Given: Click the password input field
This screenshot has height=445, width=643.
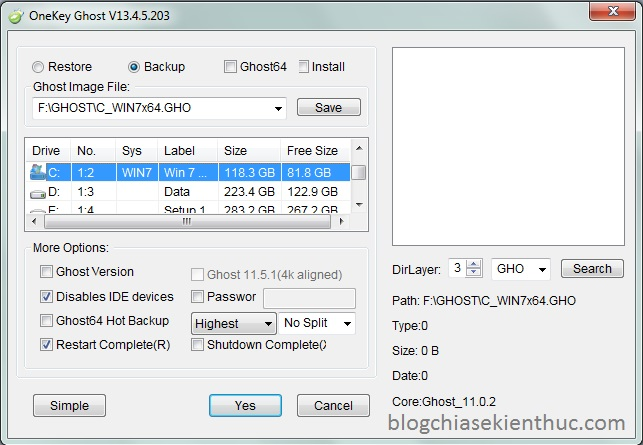Looking at the screenshot, I should (309, 298).
